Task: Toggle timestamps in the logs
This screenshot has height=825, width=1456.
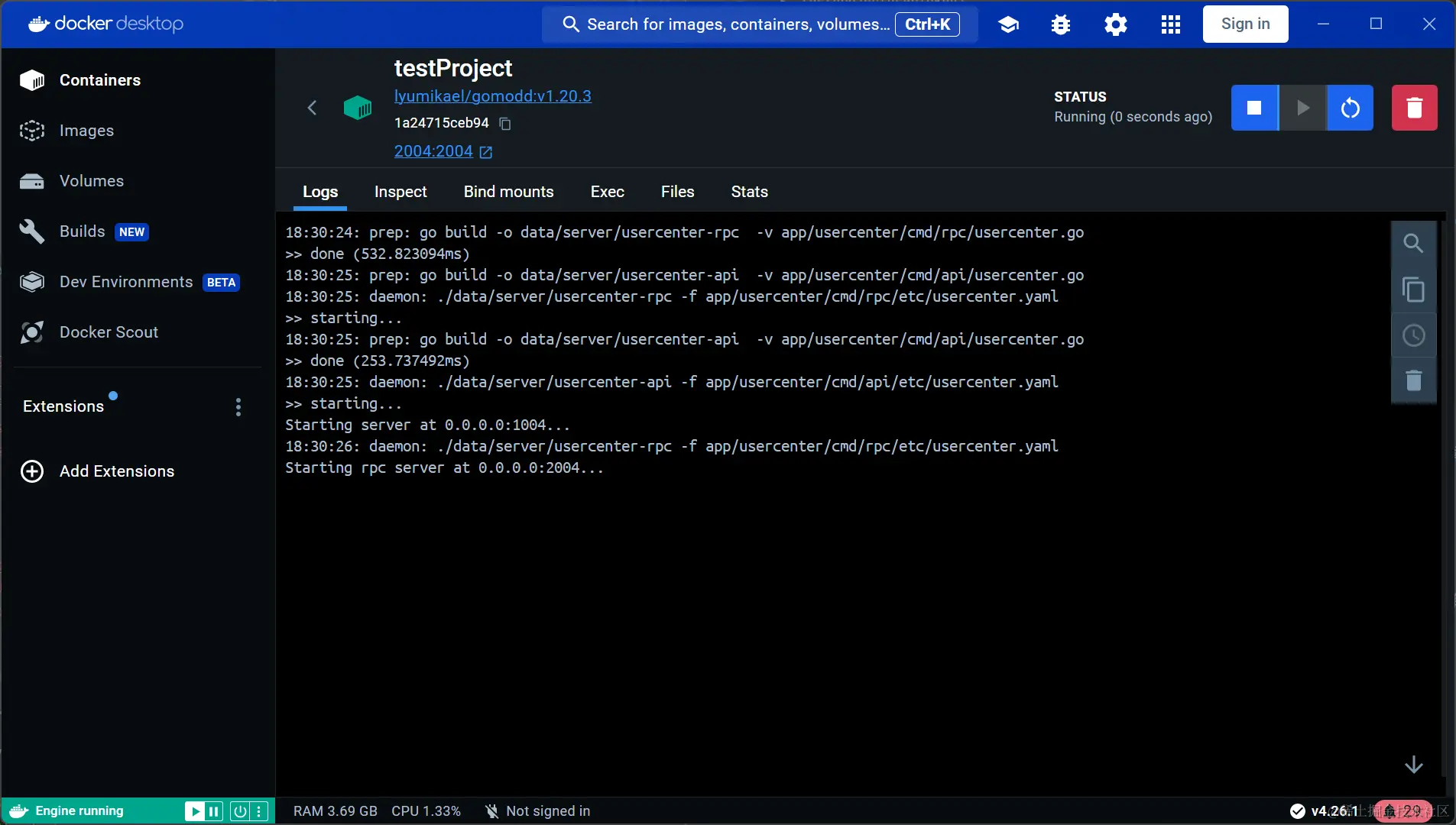Action: [x=1414, y=335]
